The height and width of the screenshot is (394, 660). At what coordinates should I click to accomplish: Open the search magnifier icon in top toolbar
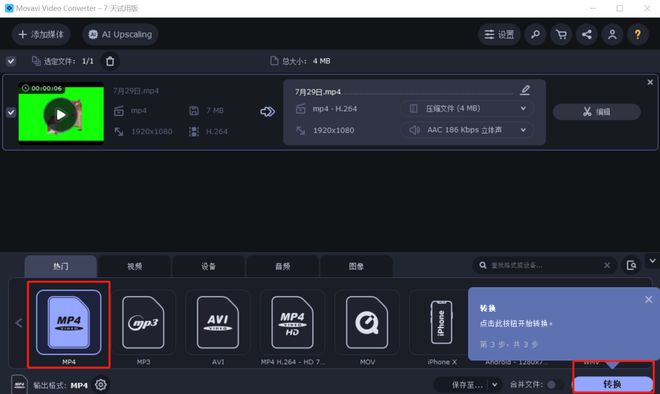535,35
